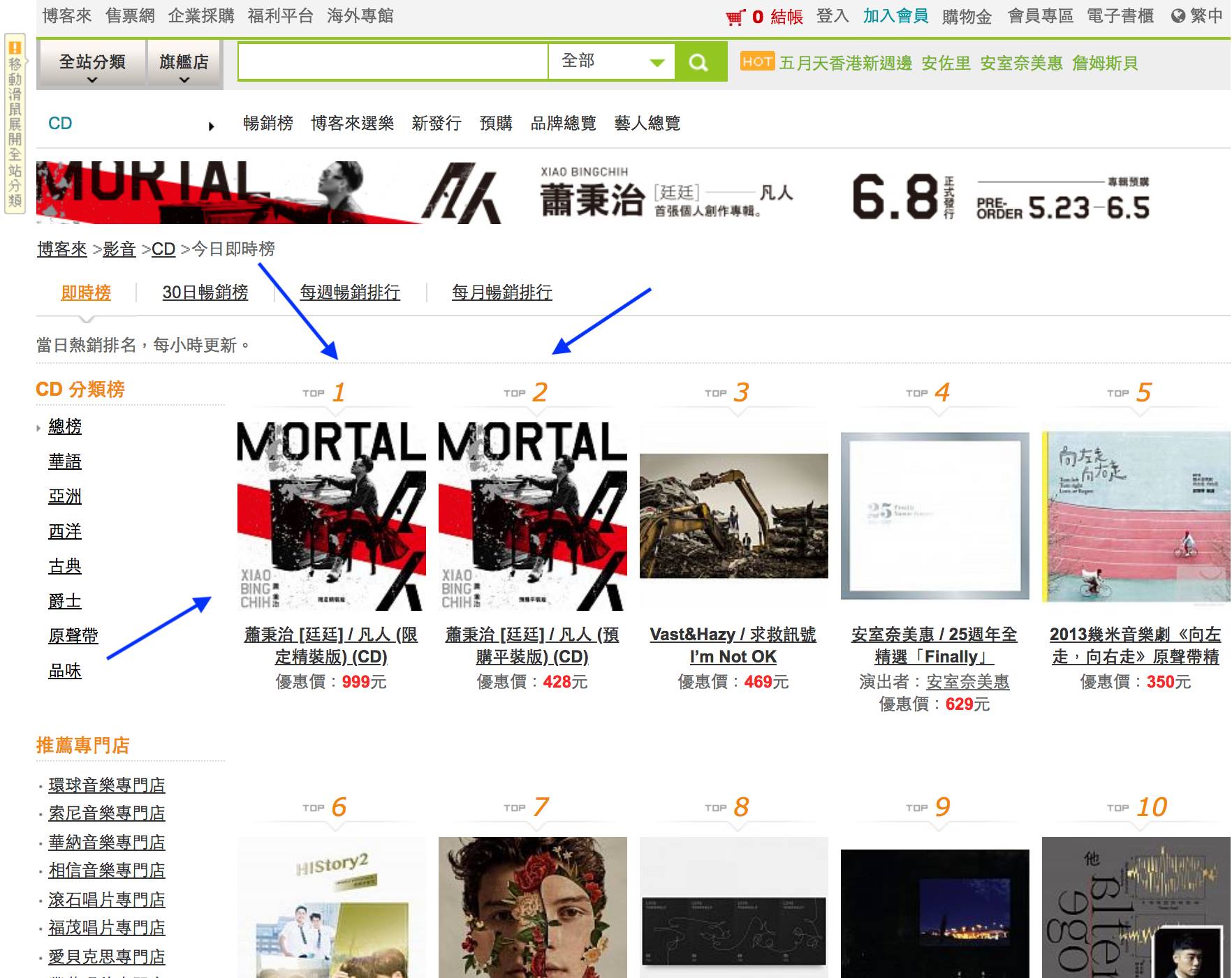
Task: Select the 古典 category chart
Action: [x=65, y=566]
